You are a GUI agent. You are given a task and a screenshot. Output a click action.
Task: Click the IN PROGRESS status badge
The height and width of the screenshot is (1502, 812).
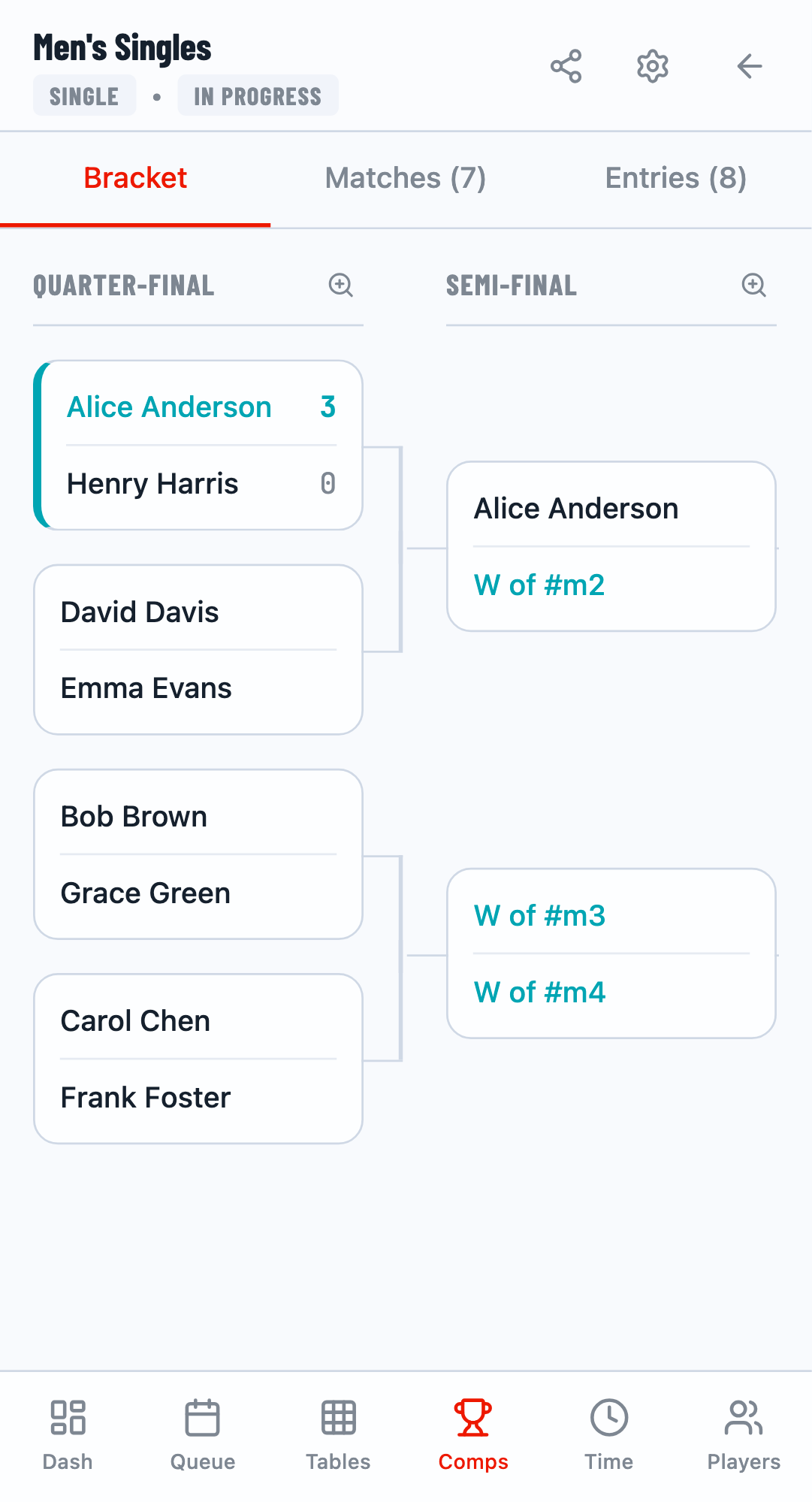258,95
